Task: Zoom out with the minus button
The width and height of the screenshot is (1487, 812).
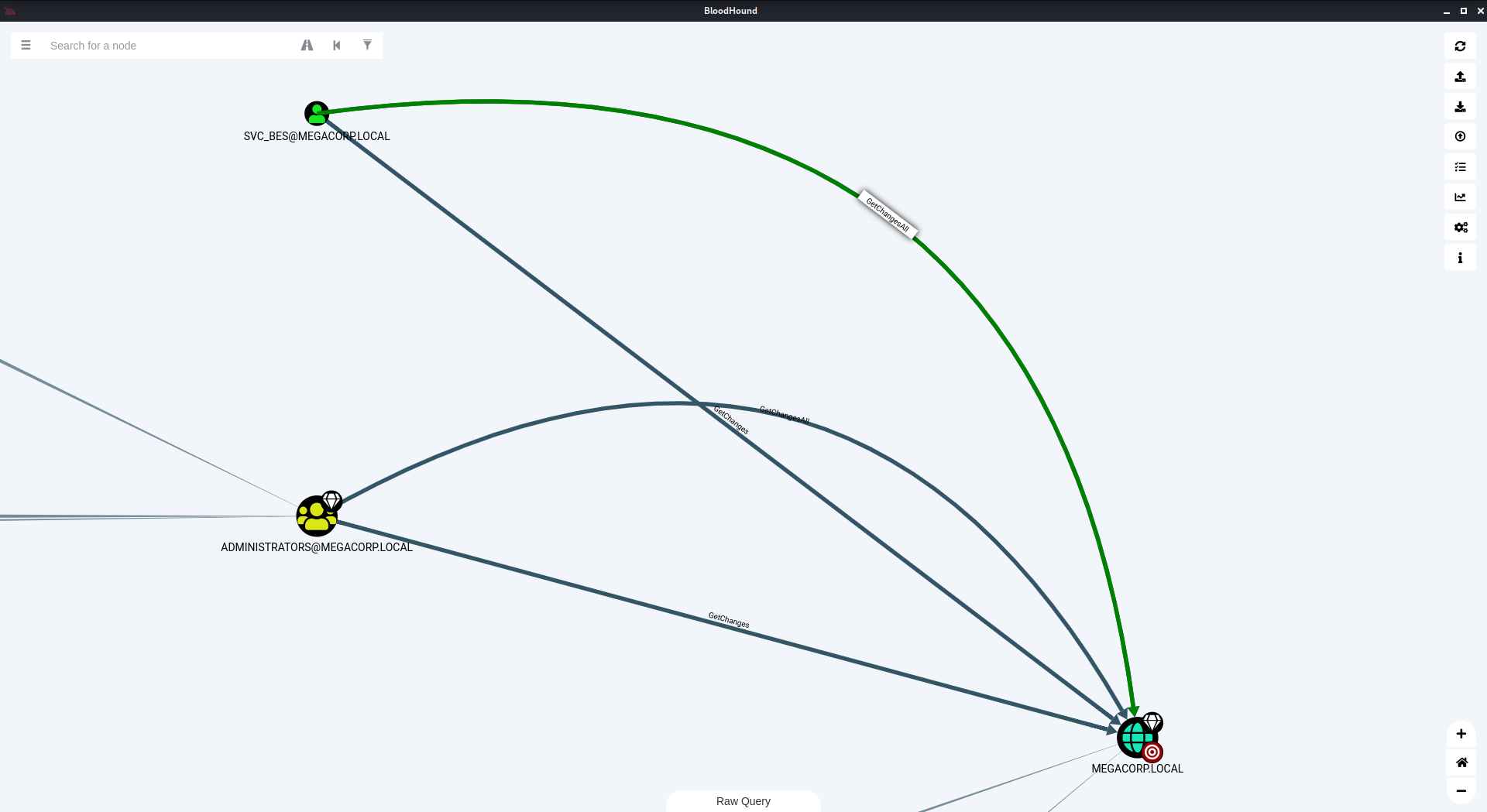Action: pyautogui.click(x=1461, y=791)
